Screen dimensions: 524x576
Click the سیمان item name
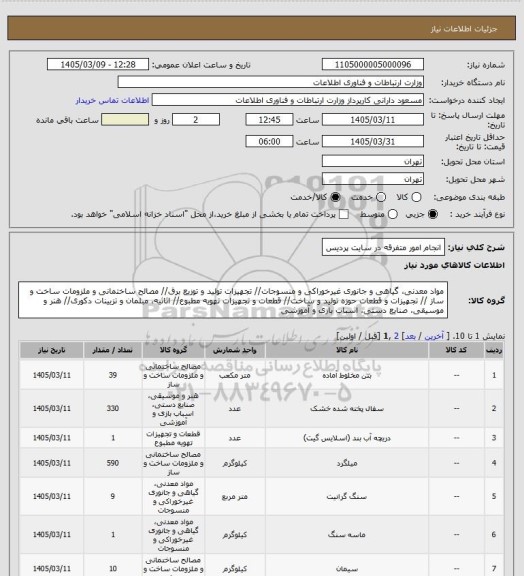point(347,568)
